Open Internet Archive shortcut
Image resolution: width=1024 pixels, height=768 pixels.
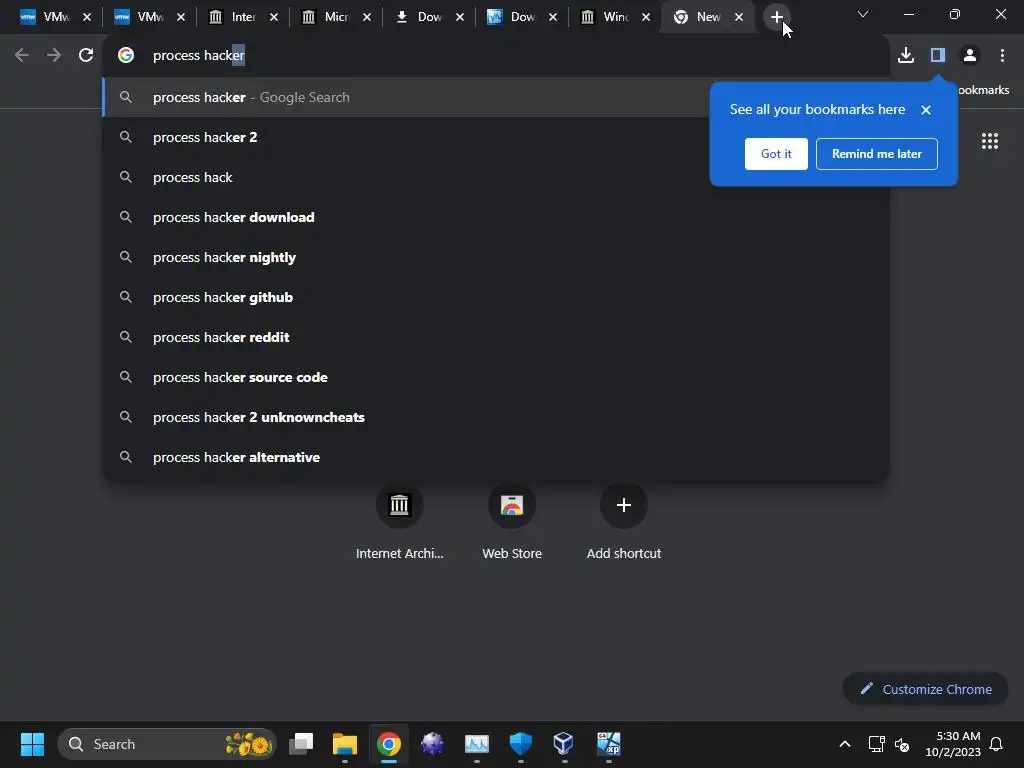pyautogui.click(x=400, y=523)
